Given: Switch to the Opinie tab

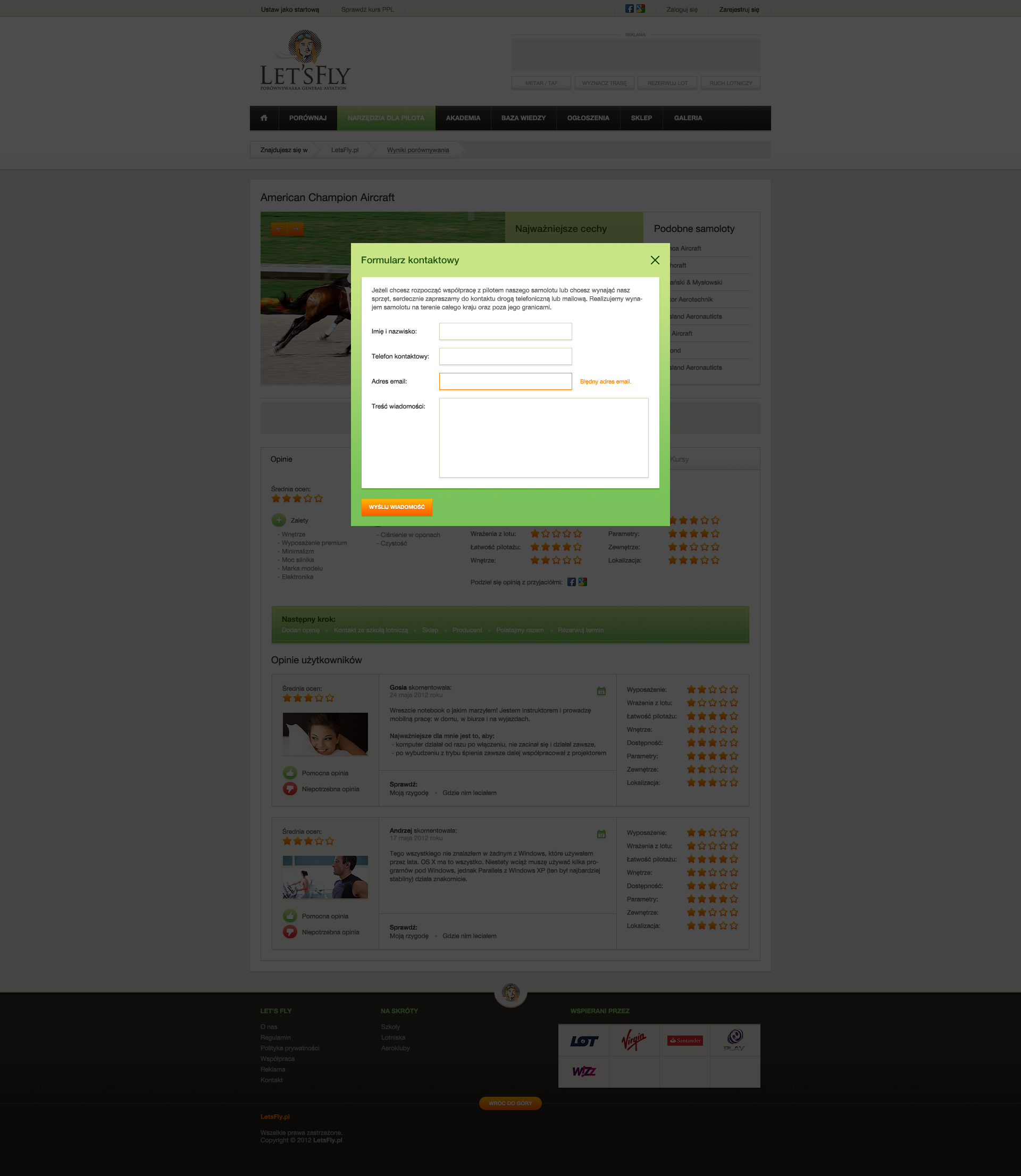Looking at the screenshot, I should pyautogui.click(x=281, y=459).
